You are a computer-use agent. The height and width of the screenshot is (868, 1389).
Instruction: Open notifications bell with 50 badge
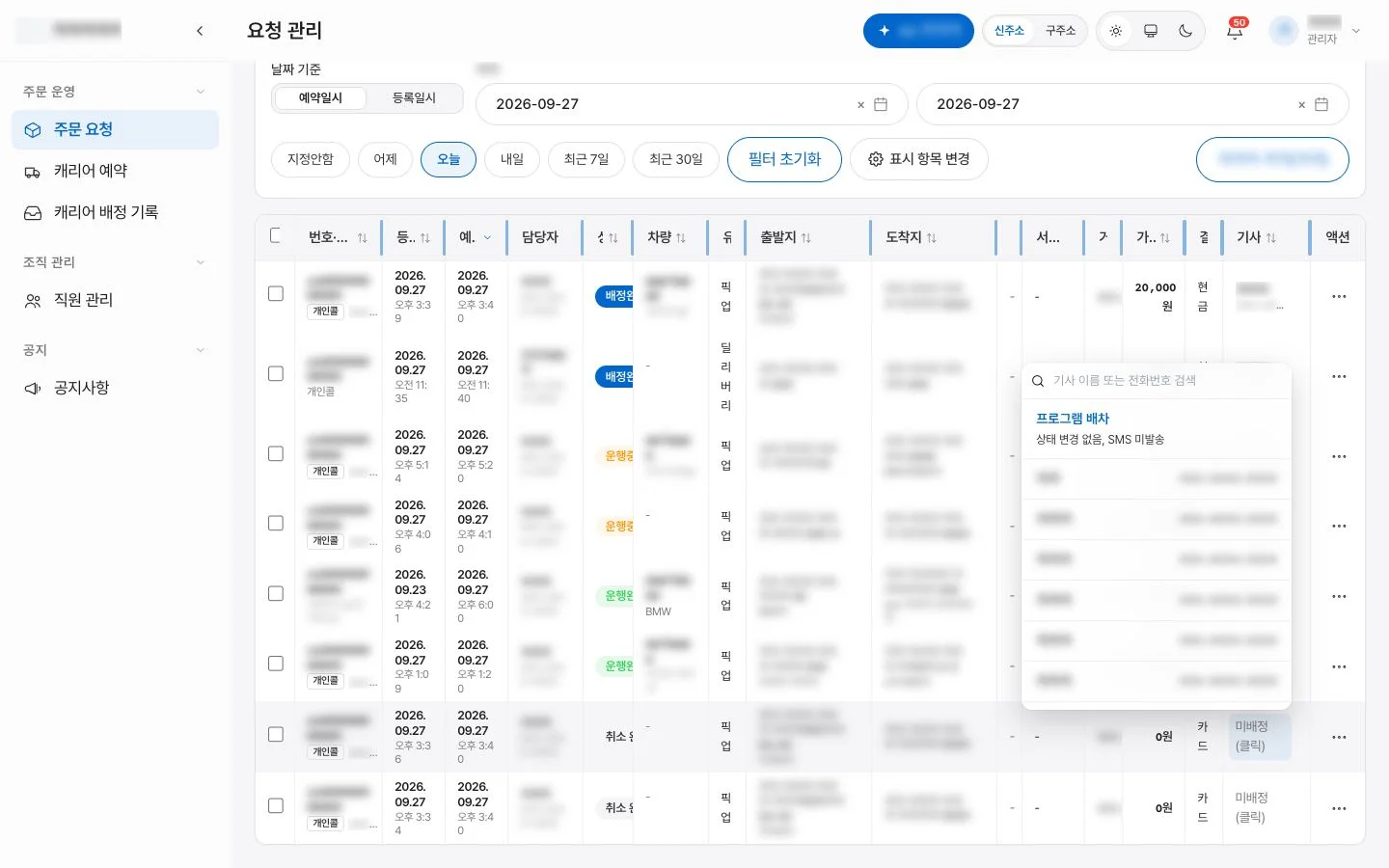tap(1235, 31)
